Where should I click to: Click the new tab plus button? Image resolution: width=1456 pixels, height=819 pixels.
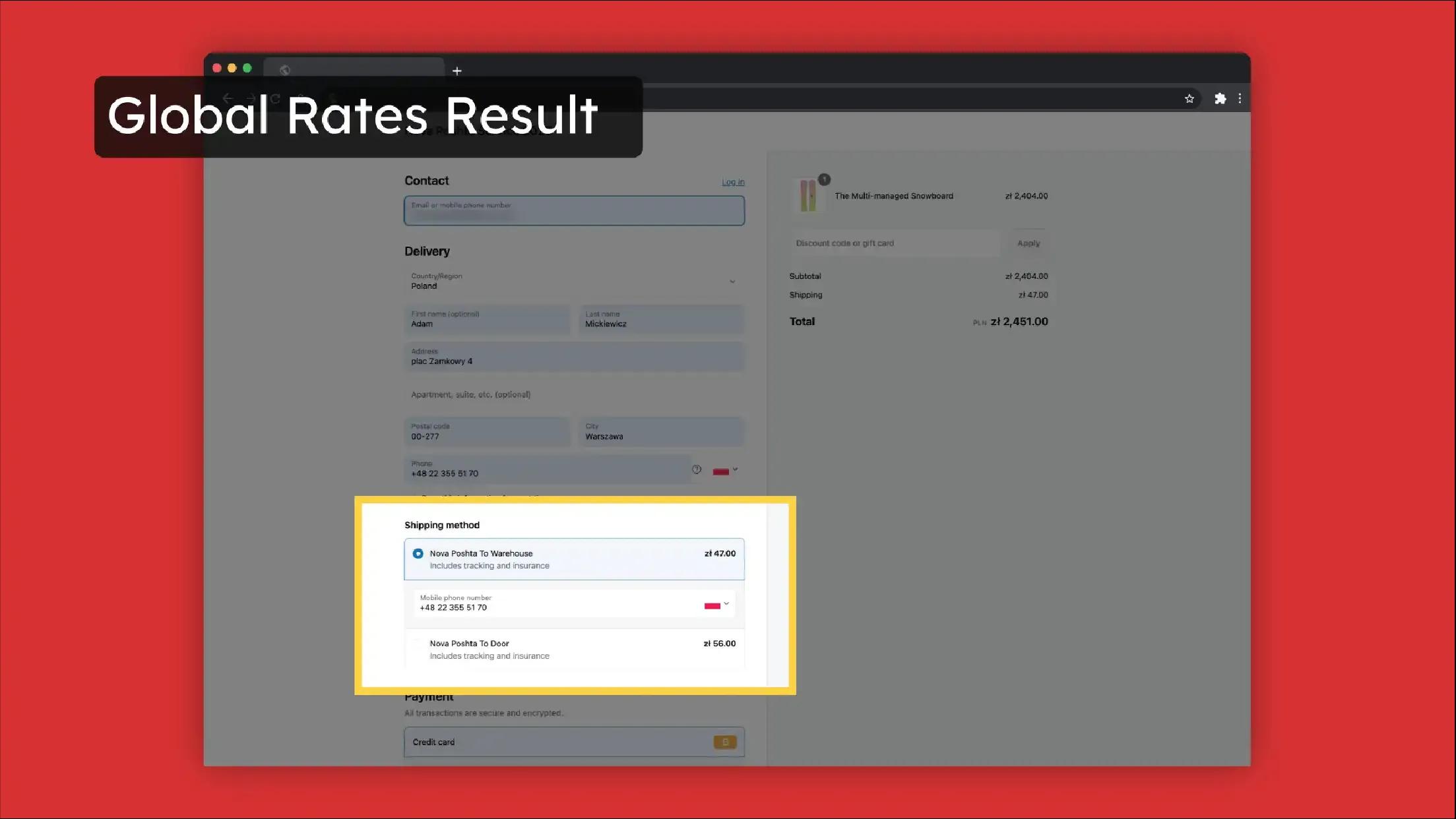click(x=457, y=71)
